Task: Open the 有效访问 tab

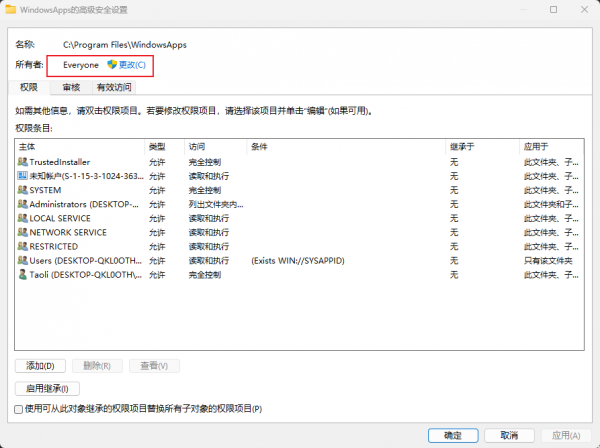Action: [x=114, y=88]
